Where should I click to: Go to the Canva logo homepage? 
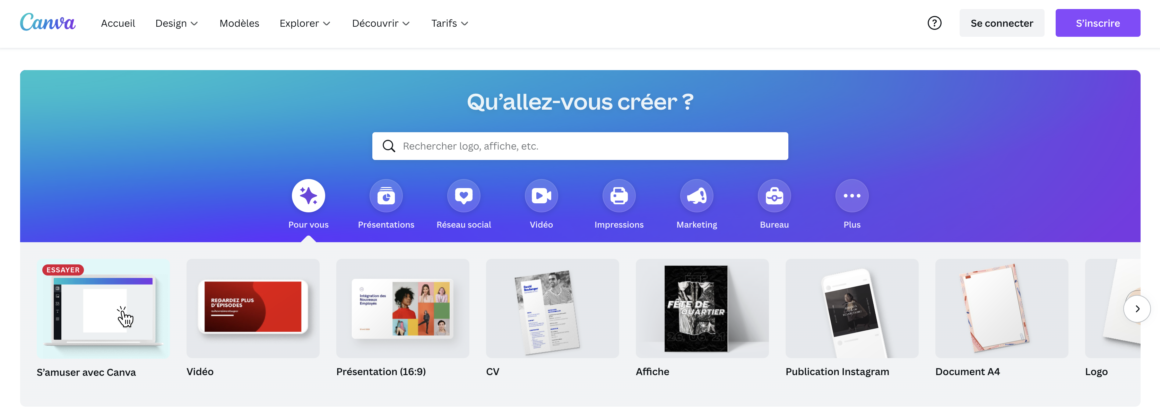coord(47,22)
